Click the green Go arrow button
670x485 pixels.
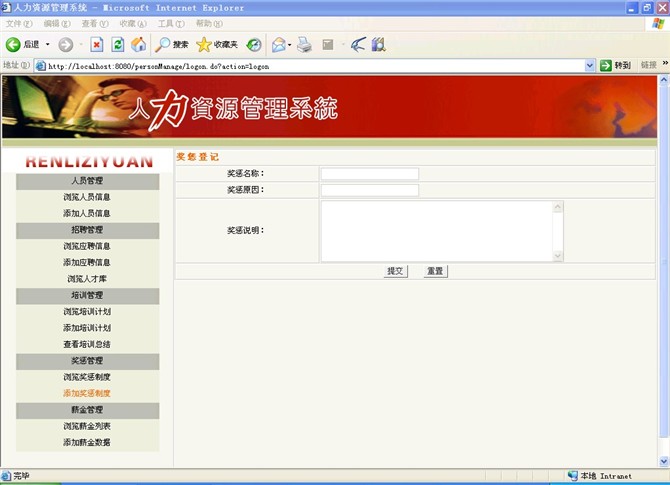point(606,66)
